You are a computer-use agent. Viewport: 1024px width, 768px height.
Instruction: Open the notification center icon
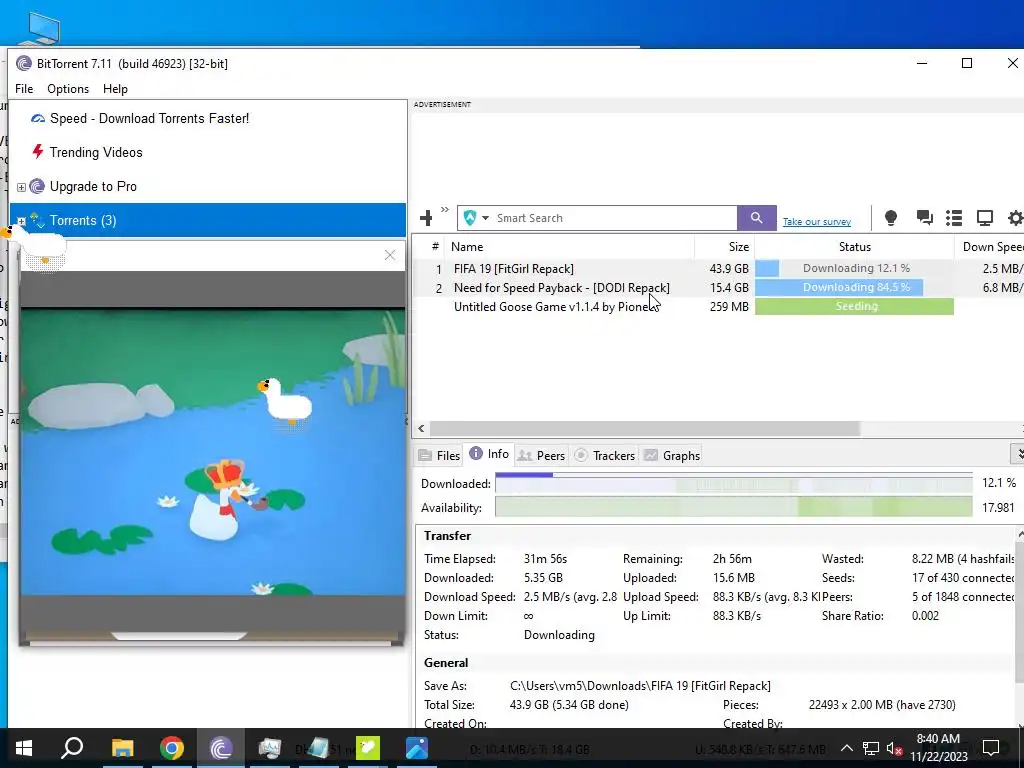click(x=991, y=748)
